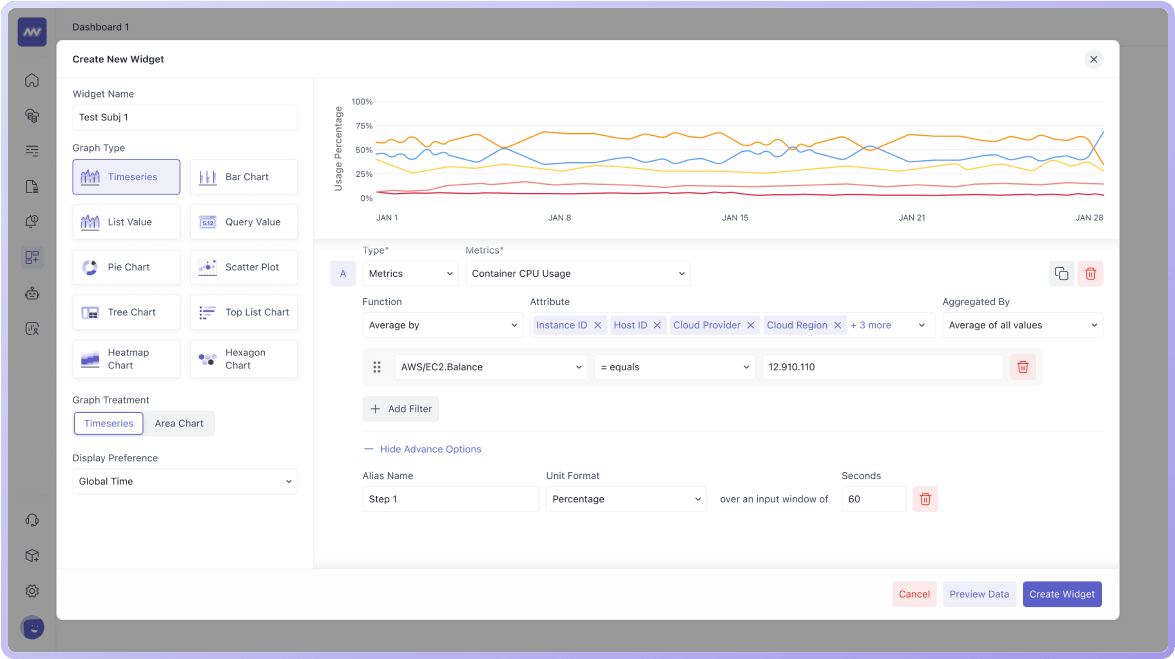Open the robot sidebar icon
Viewport: 1175px width, 659px height.
[x=31, y=293]
